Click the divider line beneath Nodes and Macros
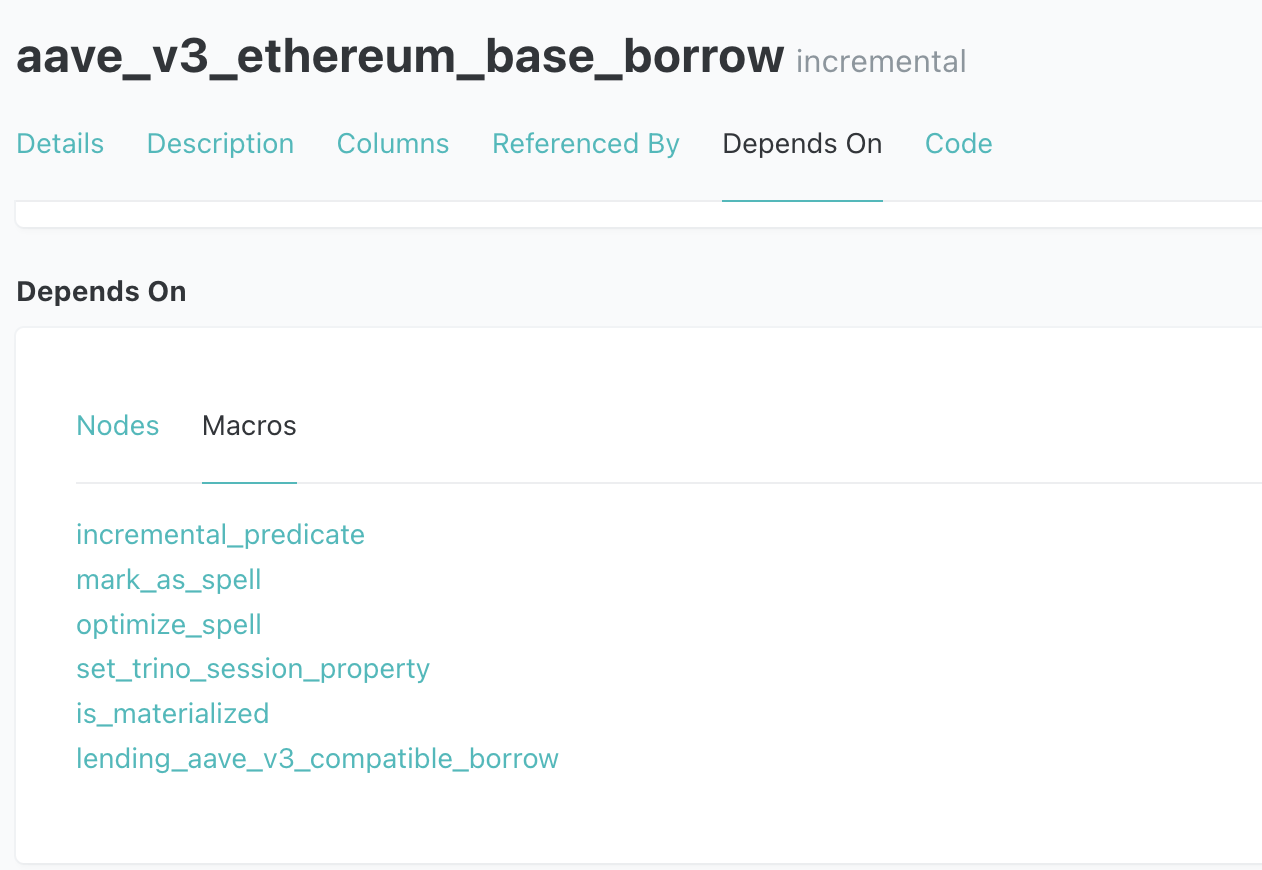Viewport: 1262px width, 870px height. coord(700,483)
